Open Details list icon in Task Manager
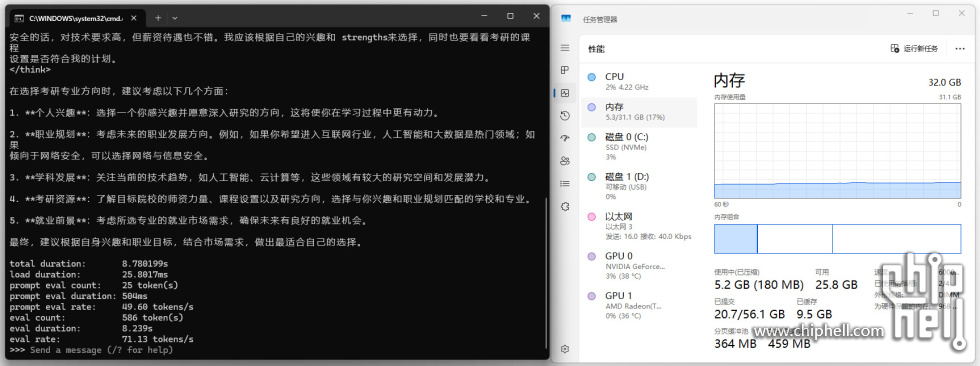Viewport: 980px width, 366px height. (565, 184)
